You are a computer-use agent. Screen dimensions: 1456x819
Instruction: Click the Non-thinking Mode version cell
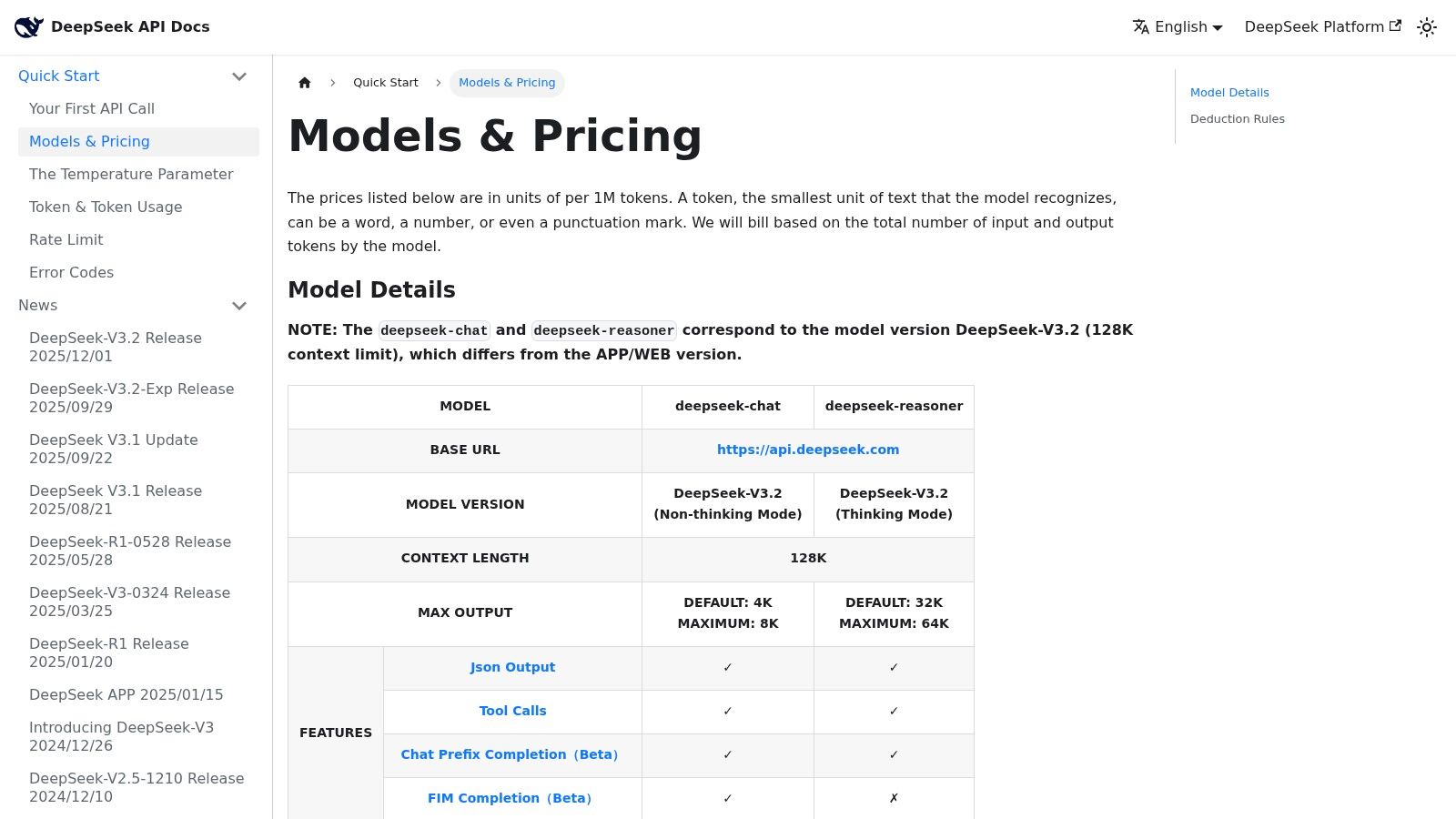tap(728, 504)
